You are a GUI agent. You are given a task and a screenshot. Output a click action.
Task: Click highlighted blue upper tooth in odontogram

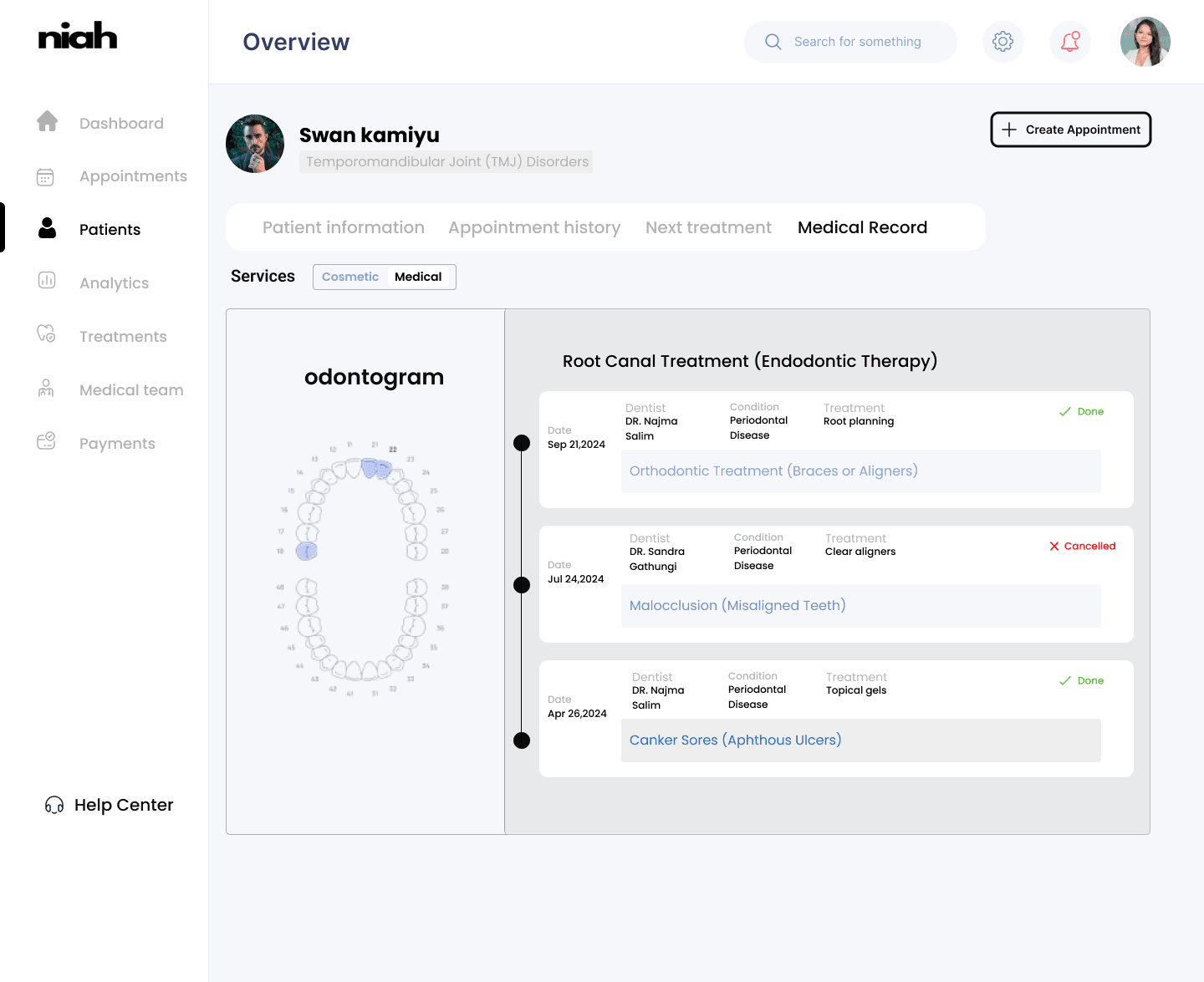(x=376, y=468)
